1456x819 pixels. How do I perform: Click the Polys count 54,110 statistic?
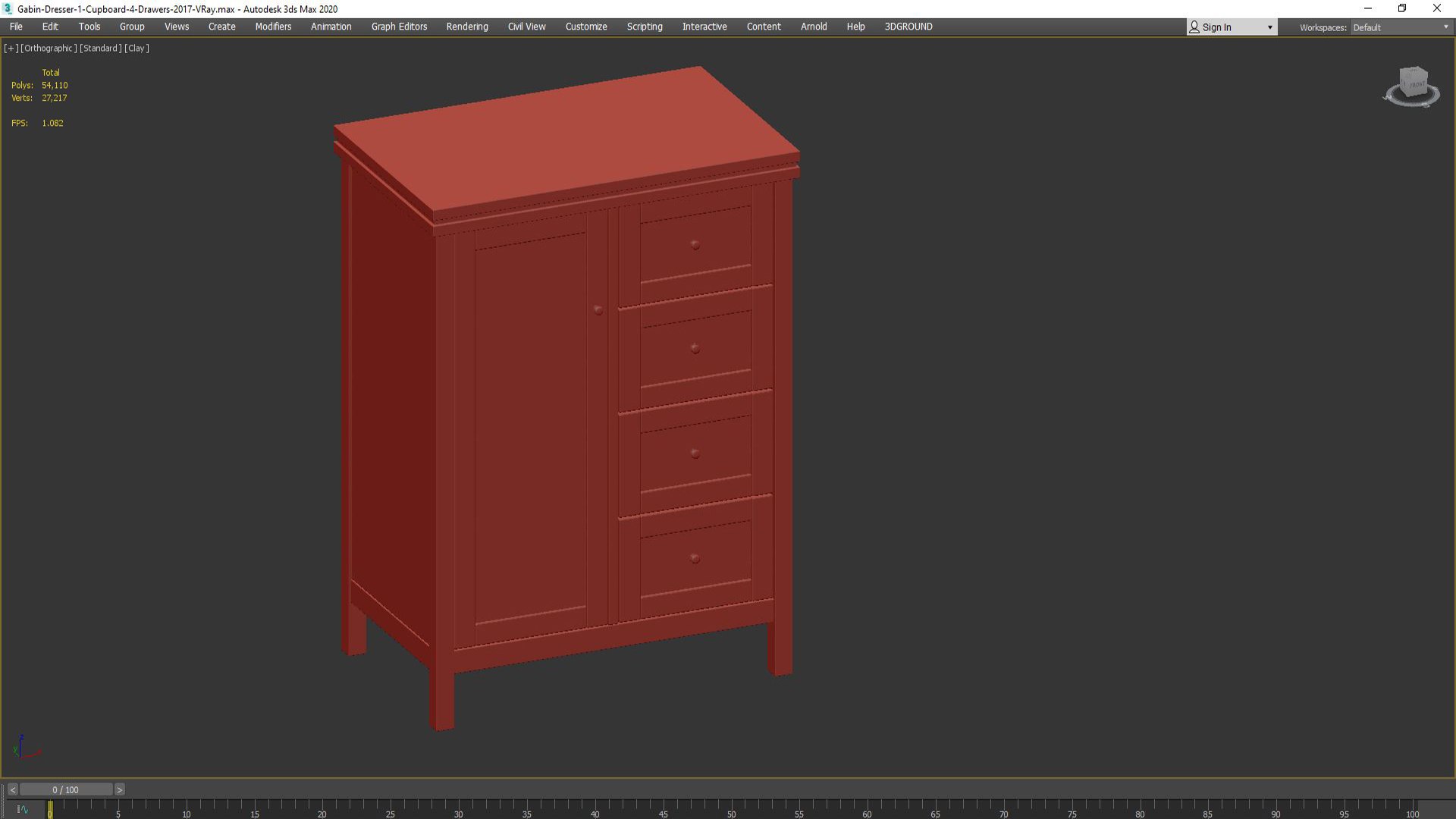pyautogui.click(x=55, y=85)
